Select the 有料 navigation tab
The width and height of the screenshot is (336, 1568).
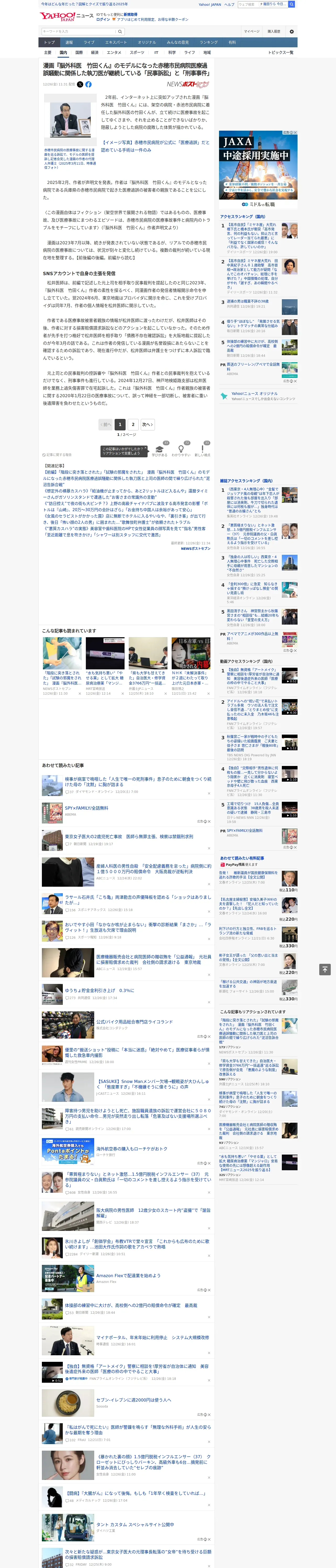point(232,43)
